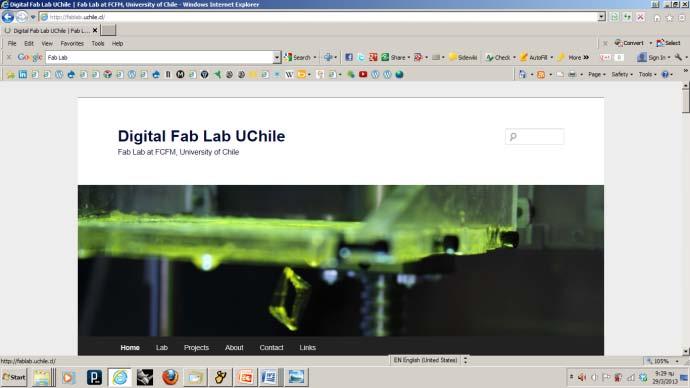This screenshot has width=690, height=388.
Task: Open the Contact navigation link
Action: click(272, 348)
